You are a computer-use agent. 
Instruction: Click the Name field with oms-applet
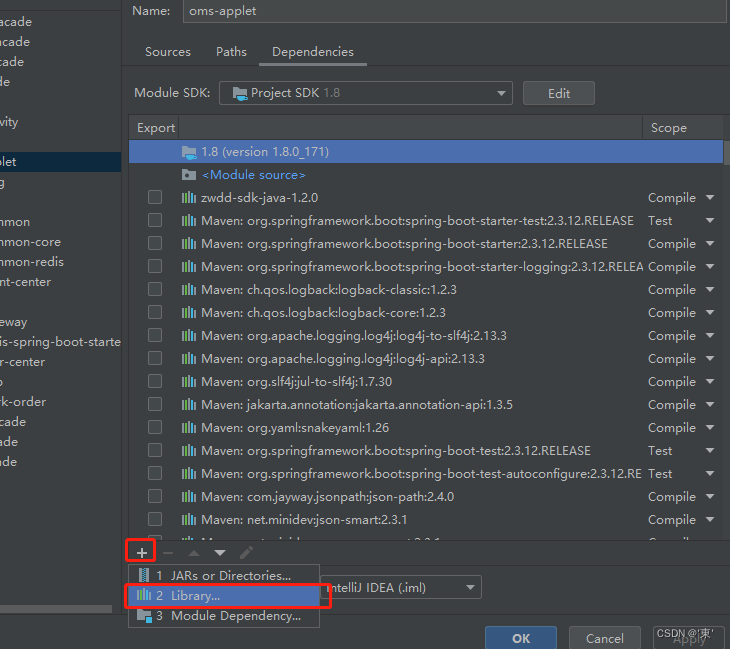[x=454, y=11]
